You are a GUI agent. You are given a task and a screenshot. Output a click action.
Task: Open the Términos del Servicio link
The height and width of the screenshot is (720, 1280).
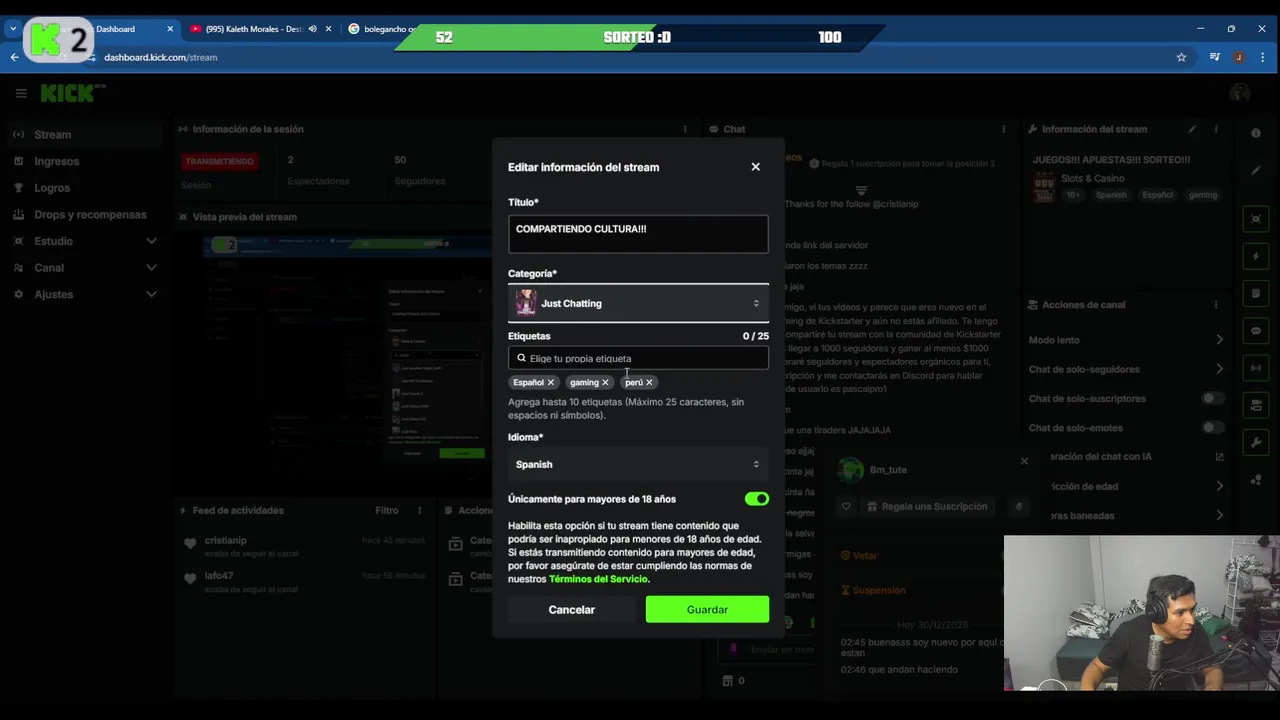(x=598, y=579)
